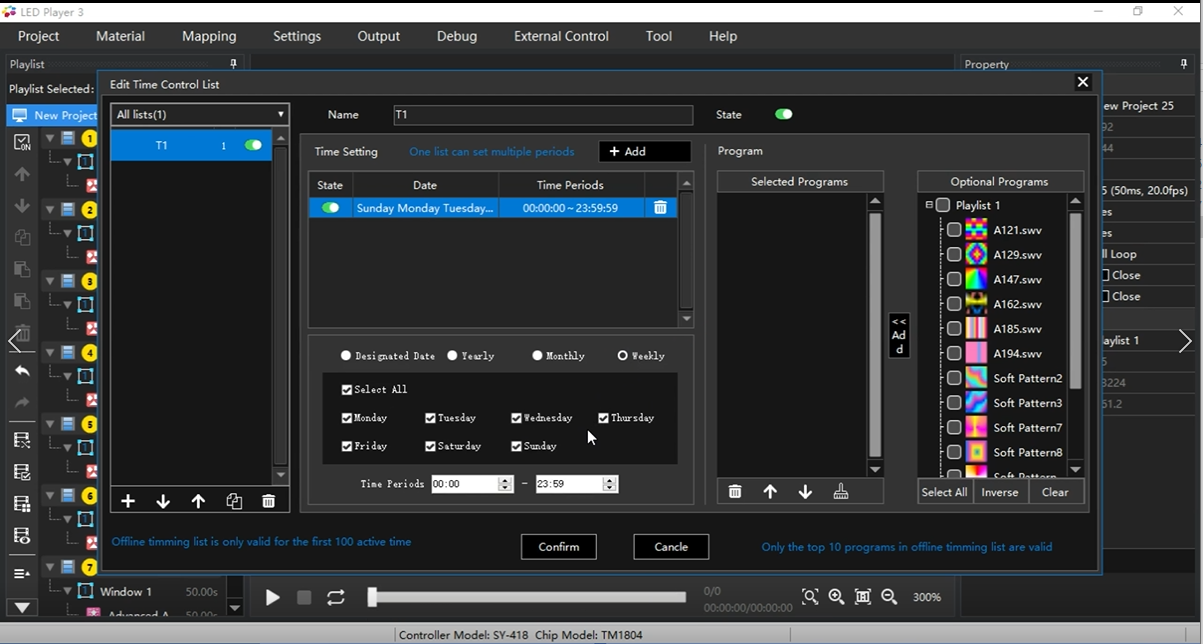Click the play button in the playback bar
The height and width of the screenshot is (644, 1203).
tap(272, 597)
